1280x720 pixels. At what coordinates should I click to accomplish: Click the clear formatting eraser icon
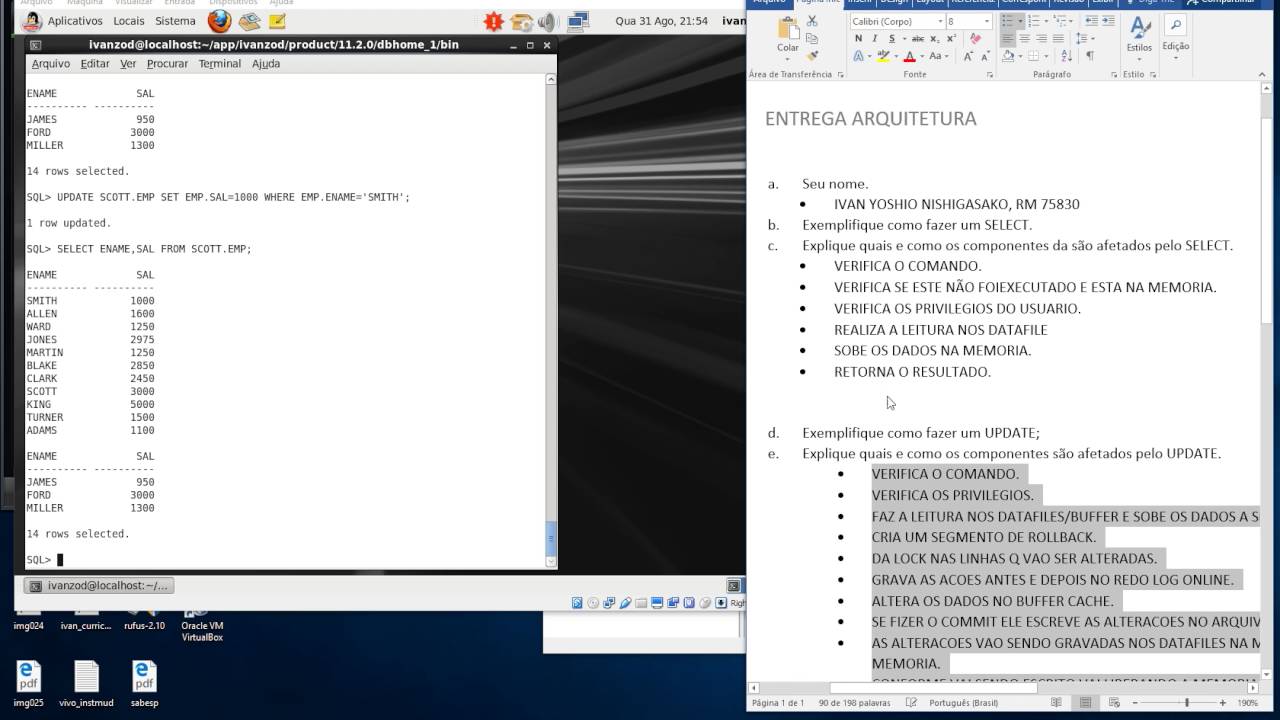(975, 39)
